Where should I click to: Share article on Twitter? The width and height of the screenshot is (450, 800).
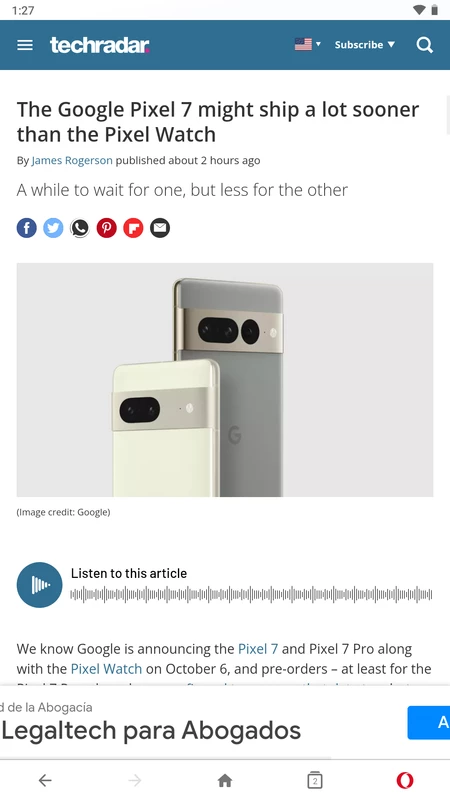pyautogui.click(x=53, y=228)
